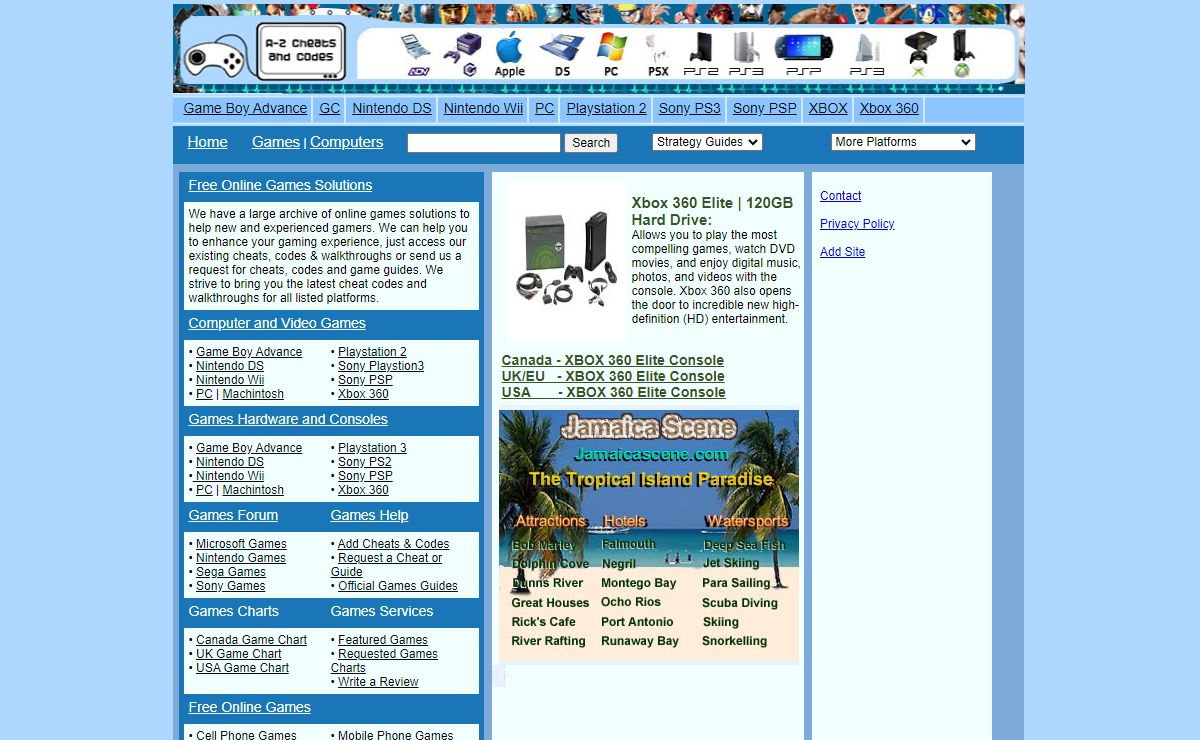Viewport: 1200px width, 740px height.
Task: Click the Games Forum heading link
Action: [233, 515]
